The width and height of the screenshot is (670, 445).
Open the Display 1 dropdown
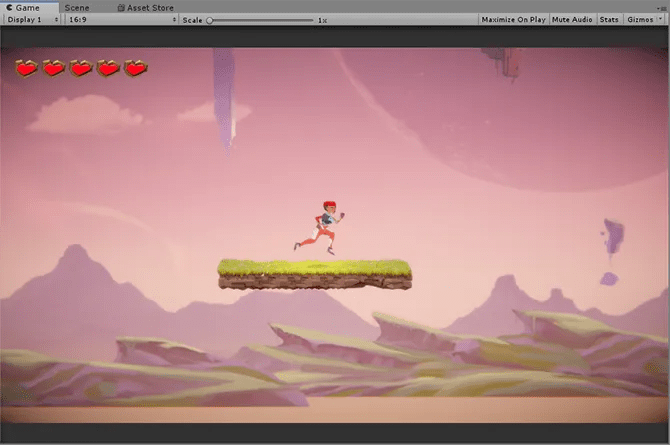[x=32, y=20]
